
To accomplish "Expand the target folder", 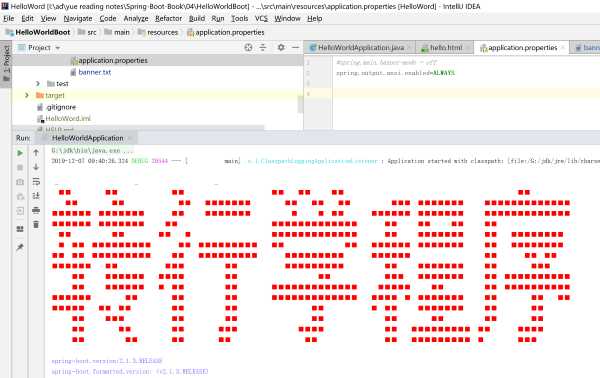I will pyautogui.click(x=26, y=95).
